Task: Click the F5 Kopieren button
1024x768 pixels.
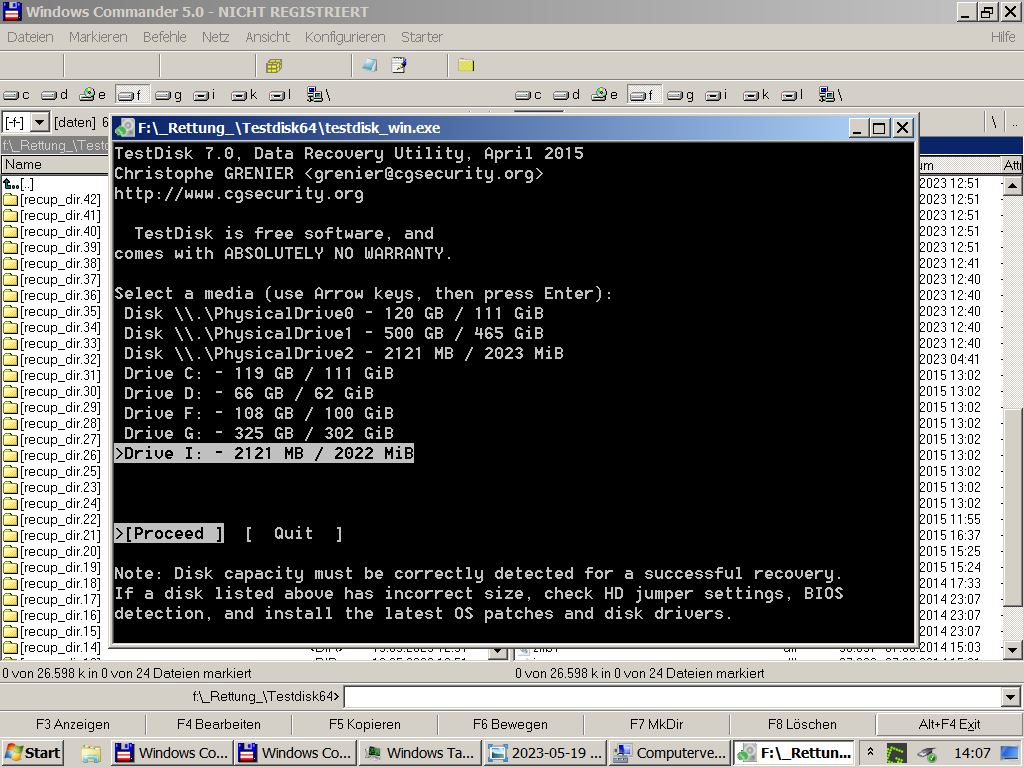Action: click(x=364, y=724)
